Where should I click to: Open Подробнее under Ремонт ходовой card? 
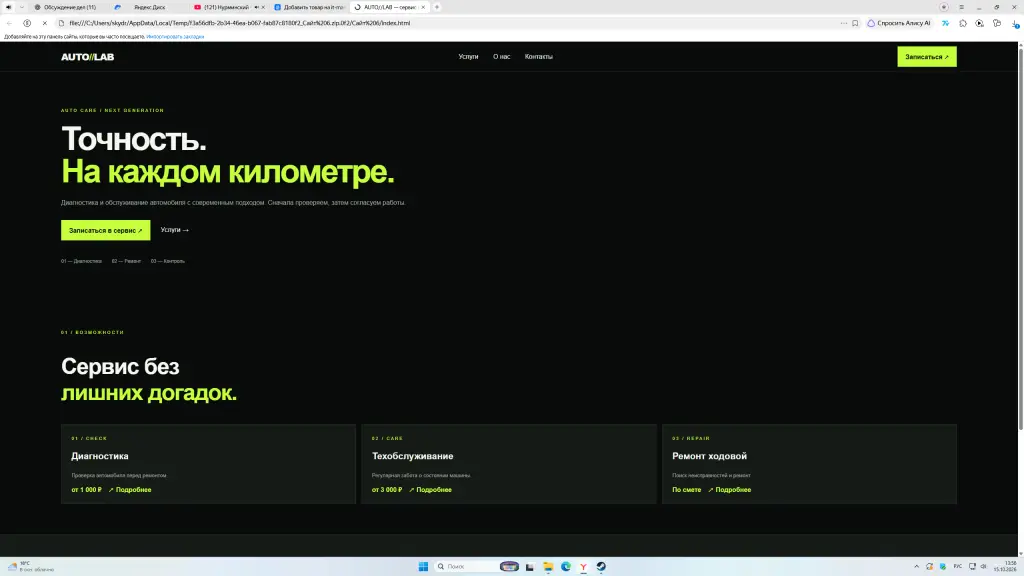tap(729, 490)
